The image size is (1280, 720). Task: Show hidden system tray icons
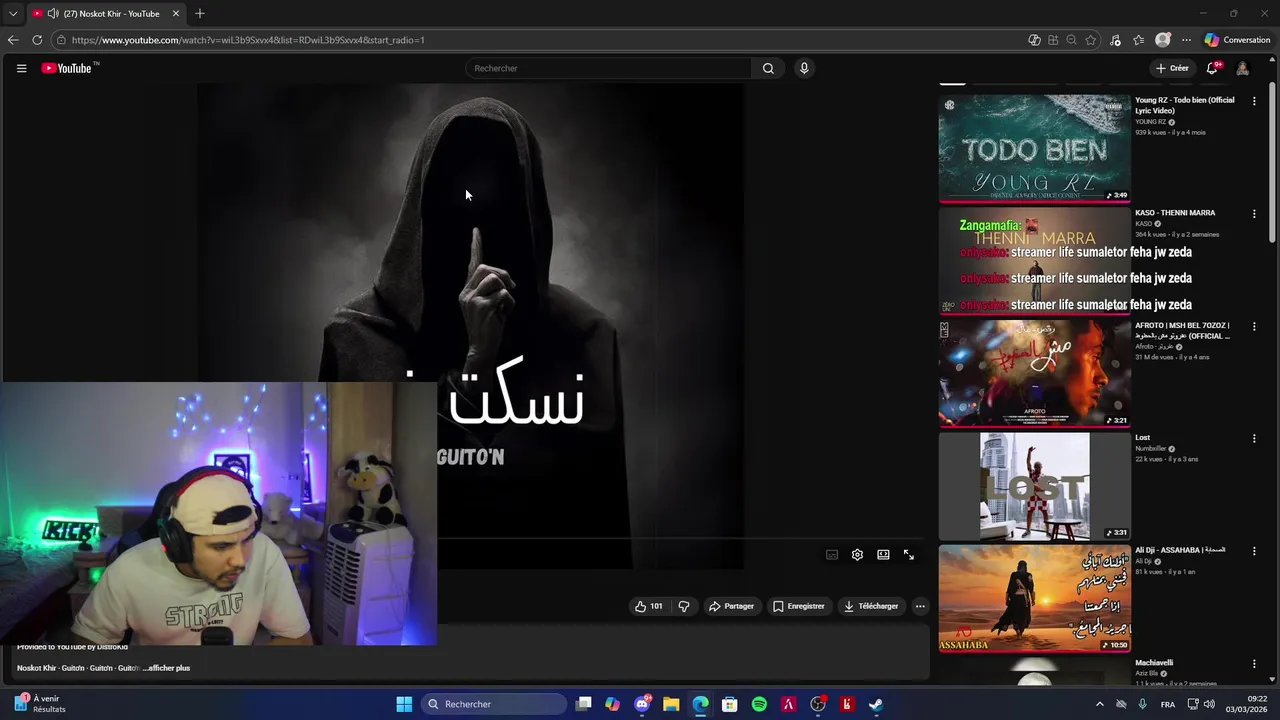(x=1100, y=704)
